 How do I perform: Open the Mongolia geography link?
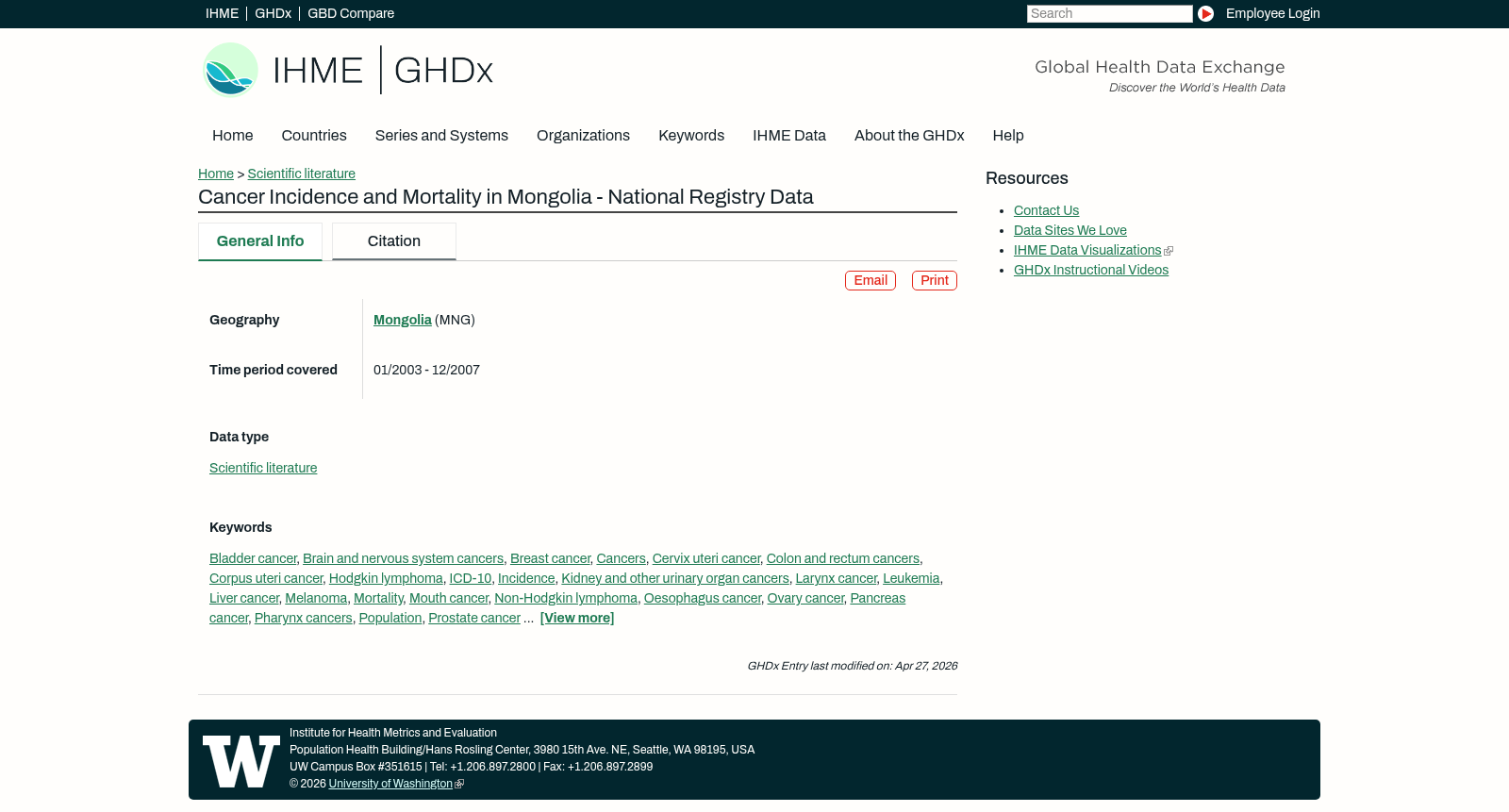click(403, 320)
